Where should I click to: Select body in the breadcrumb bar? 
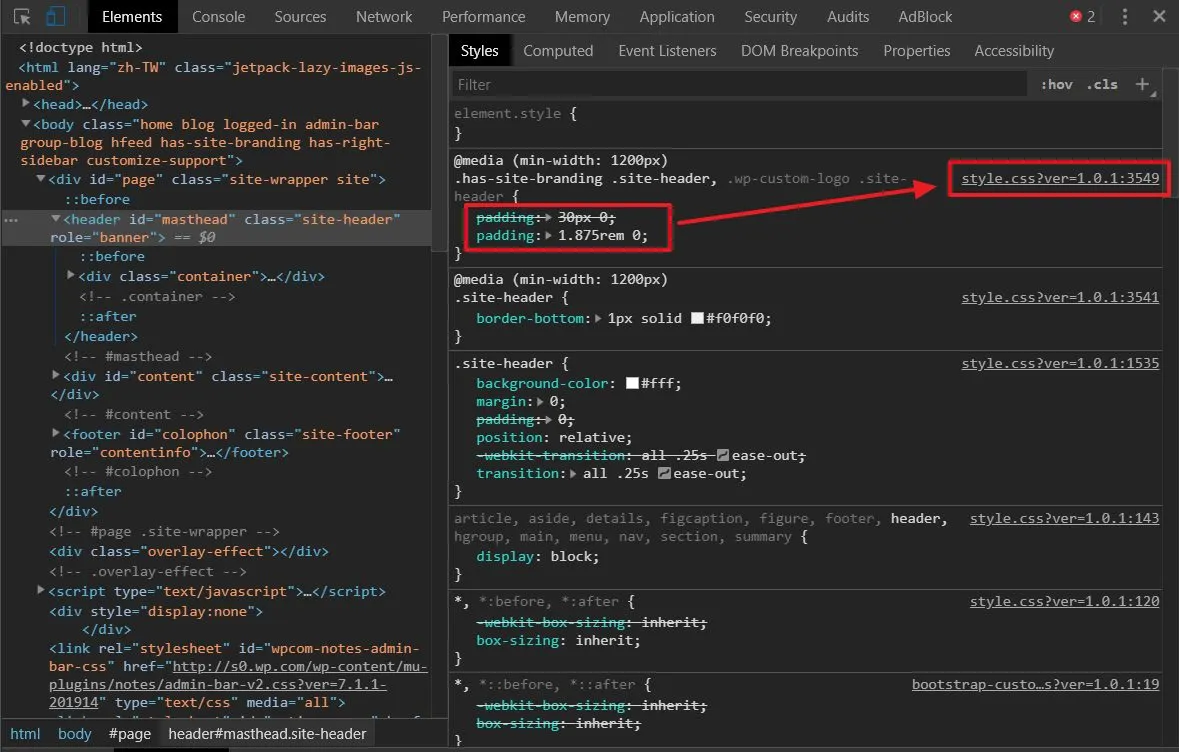tap(74, 733)
